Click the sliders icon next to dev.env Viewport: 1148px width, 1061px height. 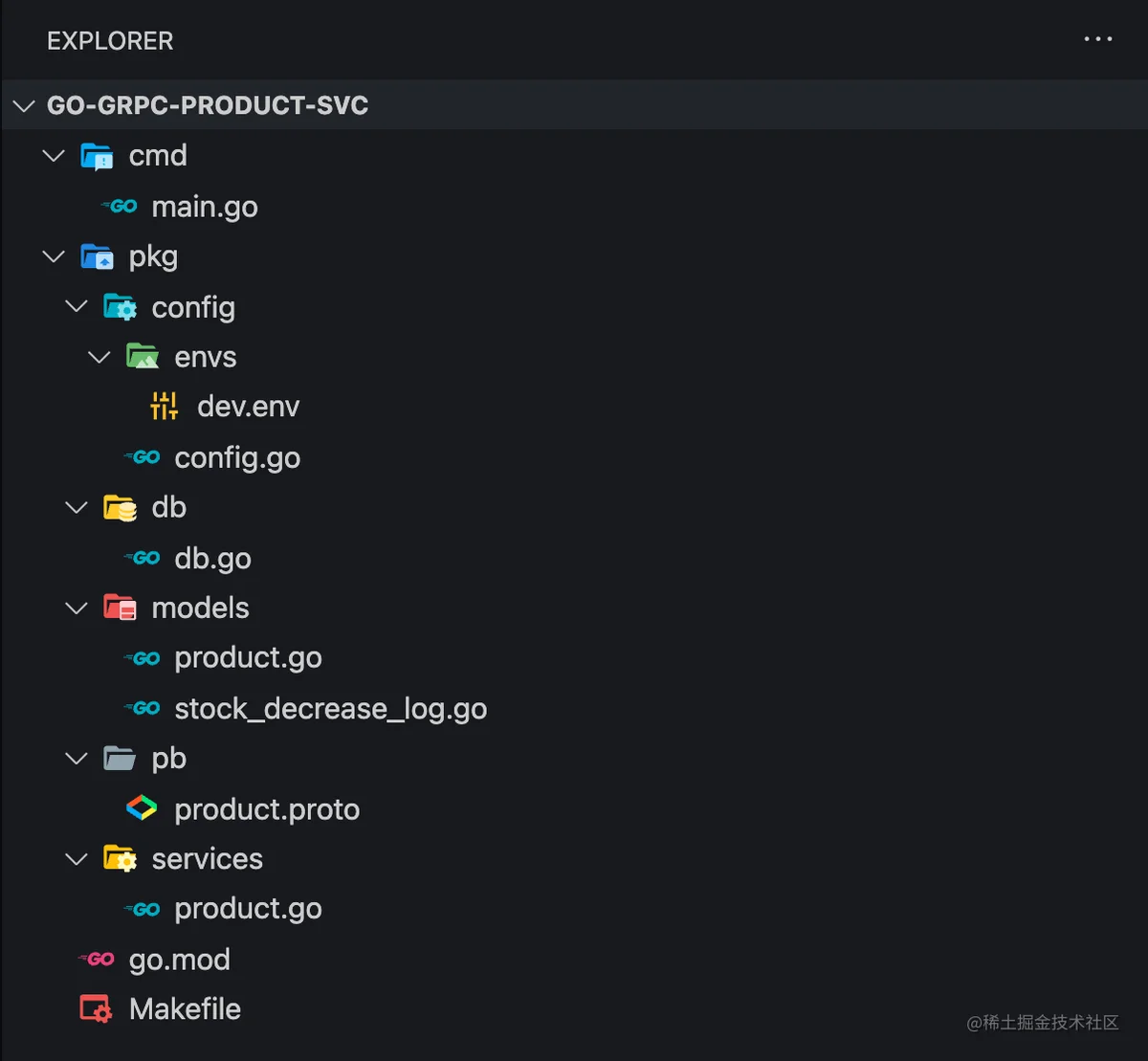(165, 407)
